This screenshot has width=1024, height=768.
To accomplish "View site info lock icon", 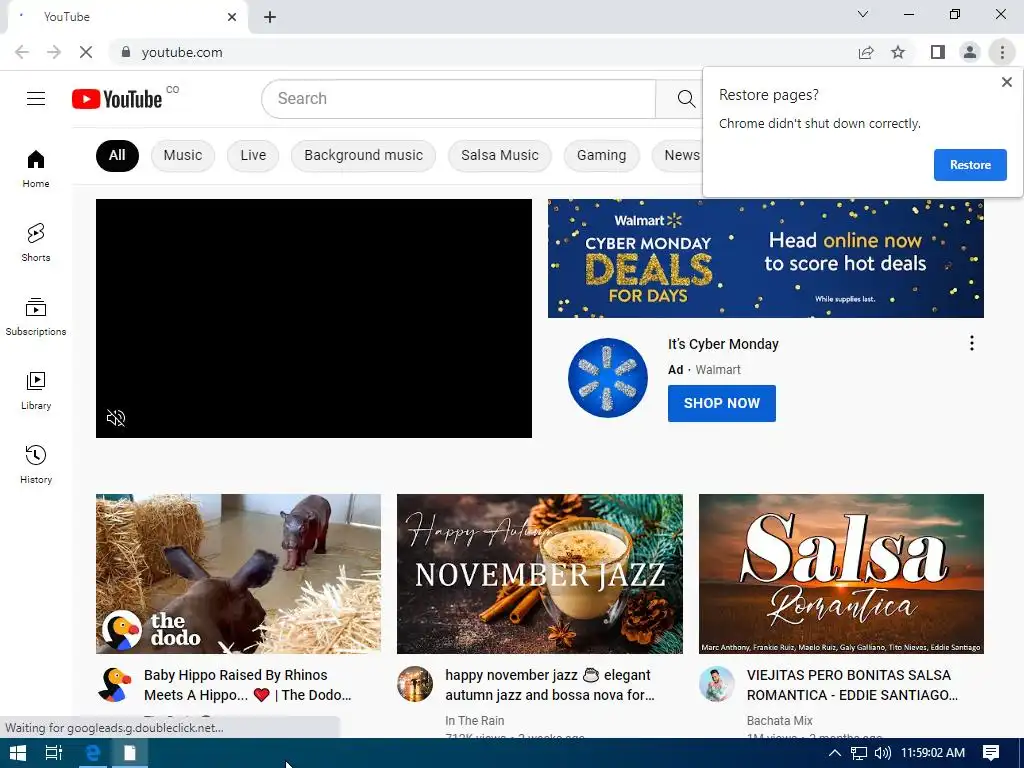I will coord(126,52).
